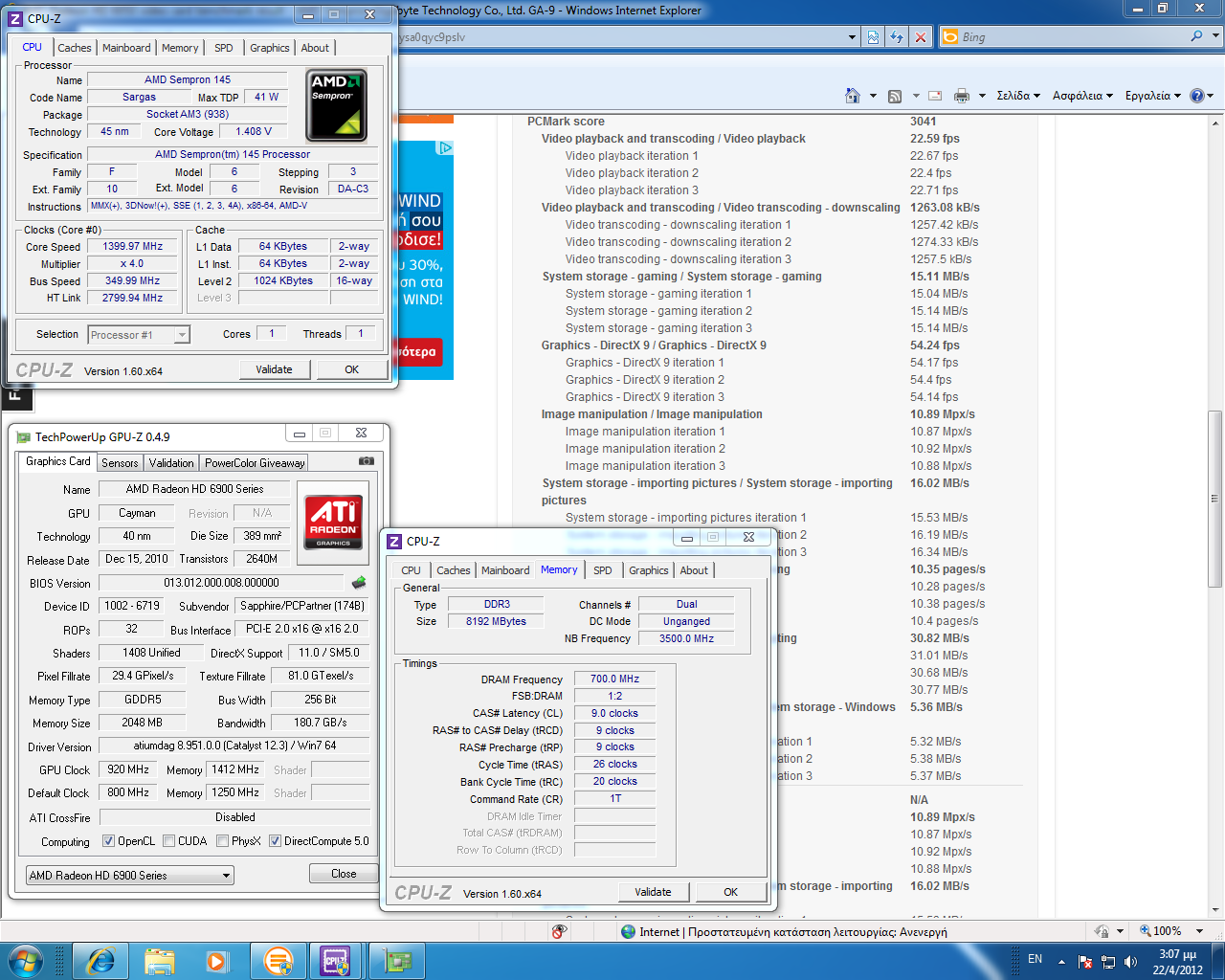Open Internet Explorer from the taskbar
Image resolution: width=1225 pixels, height=980 pixels.
tap(100, 960)
